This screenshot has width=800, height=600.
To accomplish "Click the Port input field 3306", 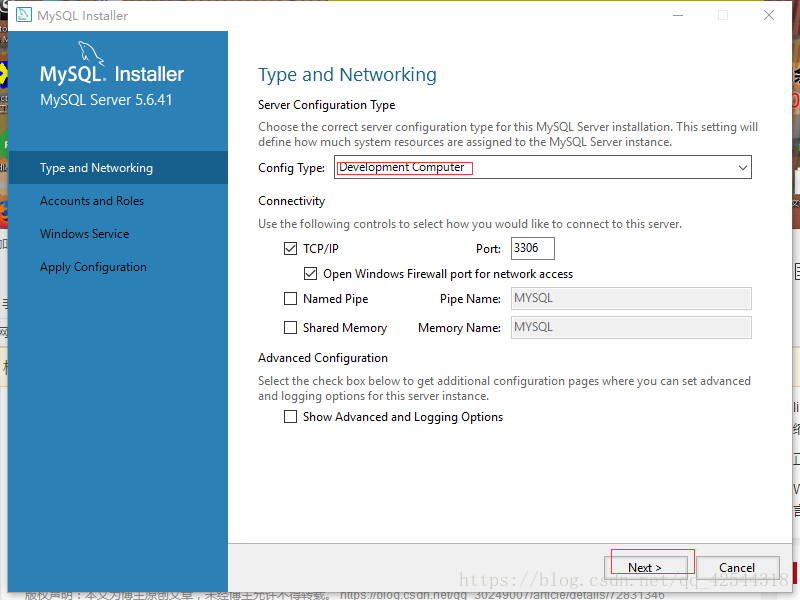I will [x=533, y=248].
